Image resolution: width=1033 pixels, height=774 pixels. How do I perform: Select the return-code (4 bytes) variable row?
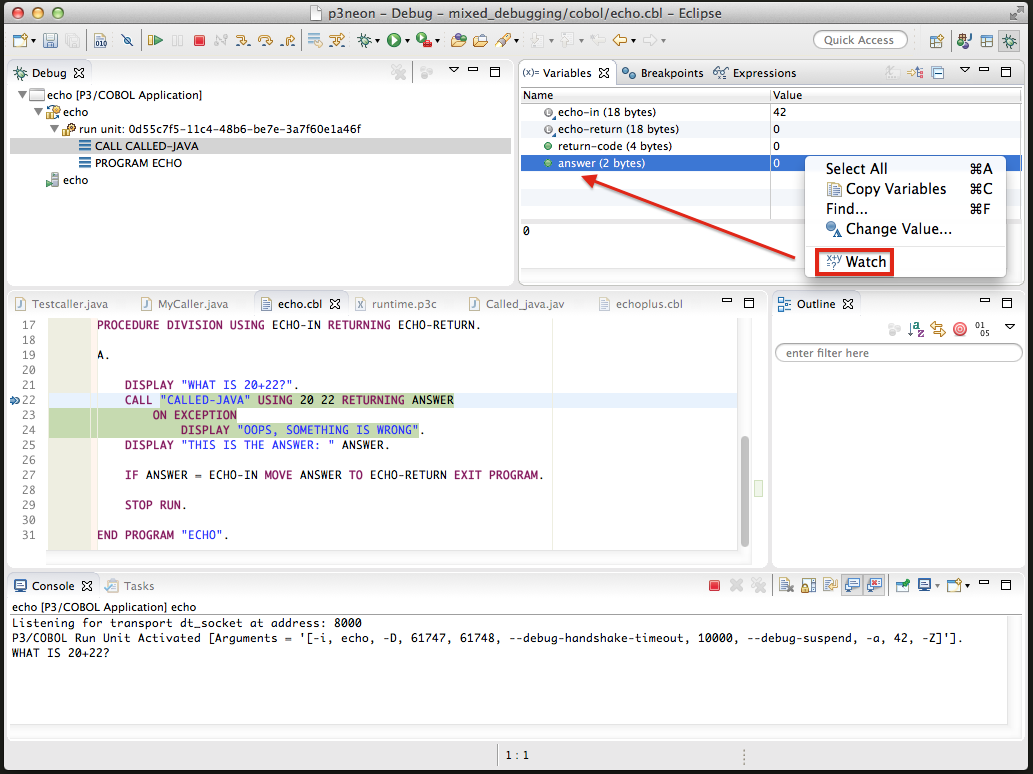[769, 146]
